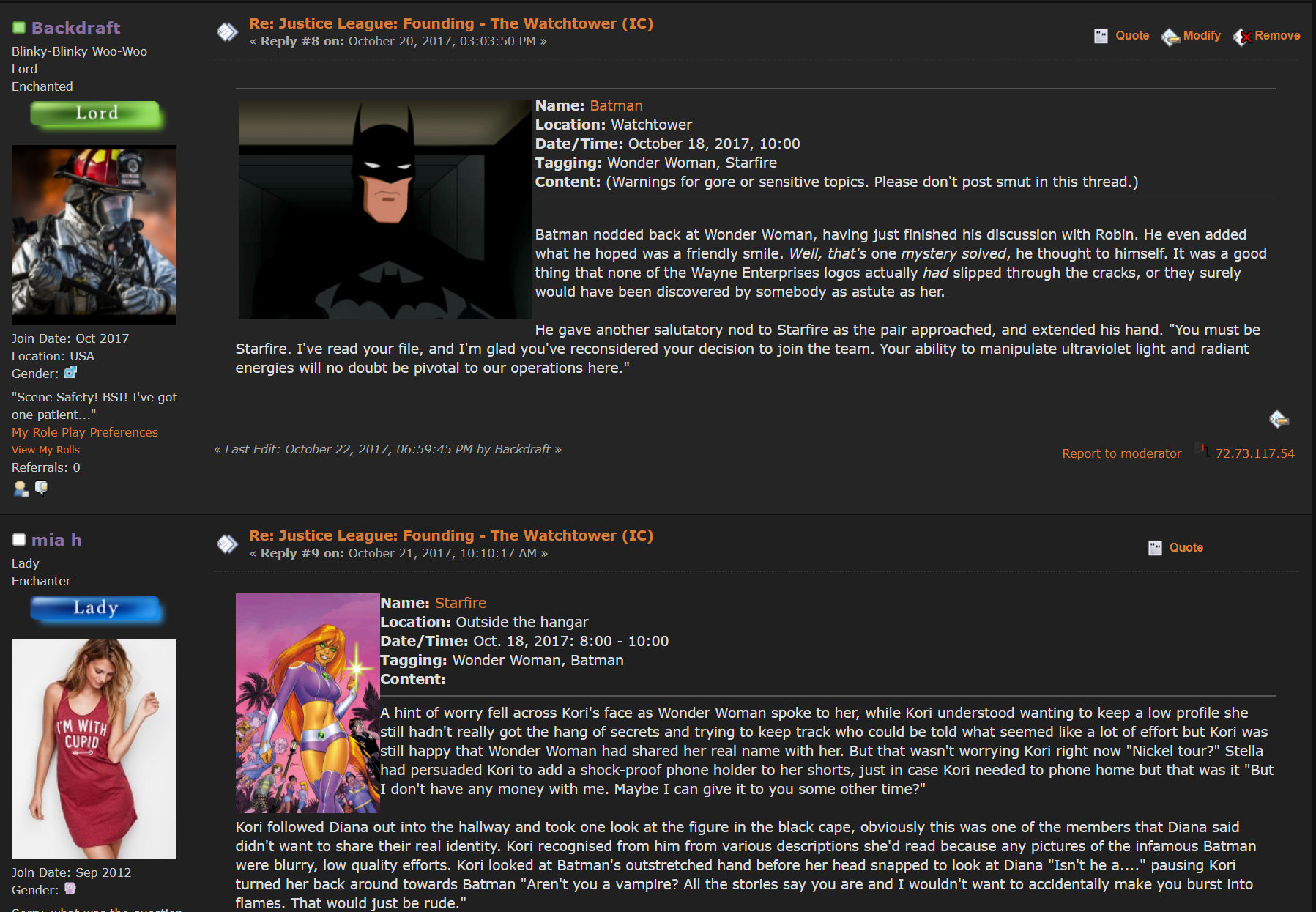Open My Role Play Preferences link
Image resolution: width=1316 pixels, height=912 pixels.
click(x=85, y=432)
